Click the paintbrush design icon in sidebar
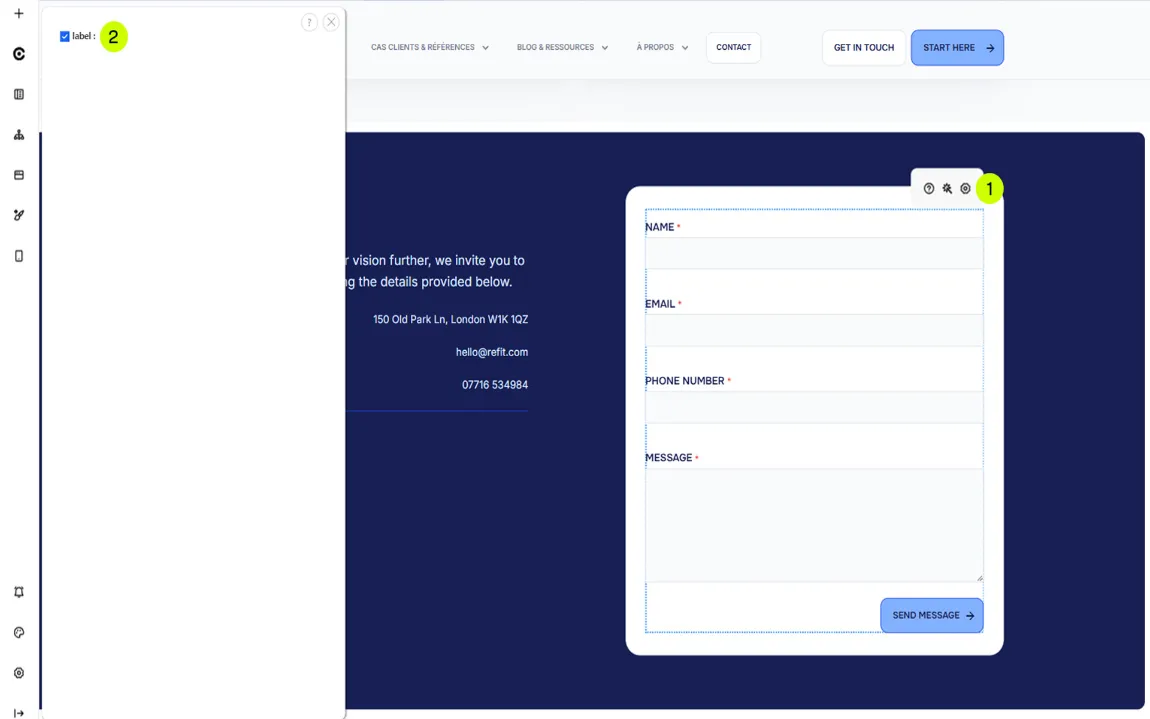Image resolution: width=1150 pixels, height=719 pixels. [x=19, y=215]
